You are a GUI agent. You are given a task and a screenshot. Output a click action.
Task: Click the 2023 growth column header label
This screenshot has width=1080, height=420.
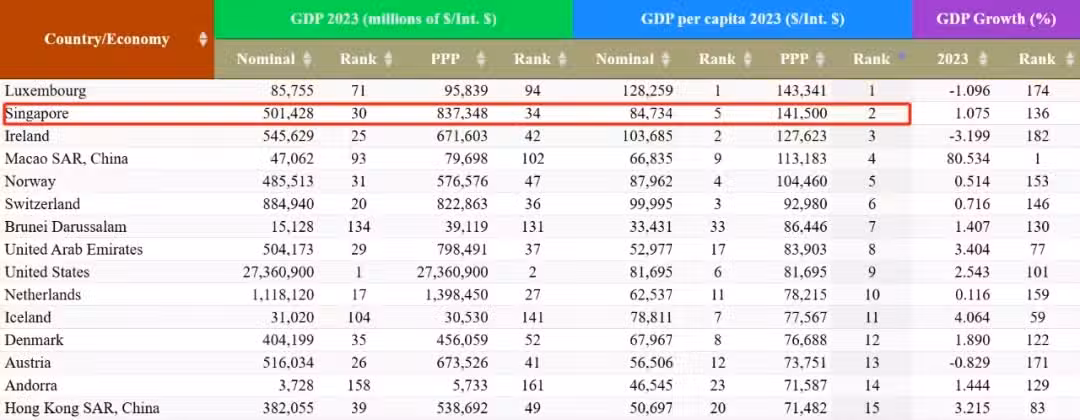(x=953, y=59)
